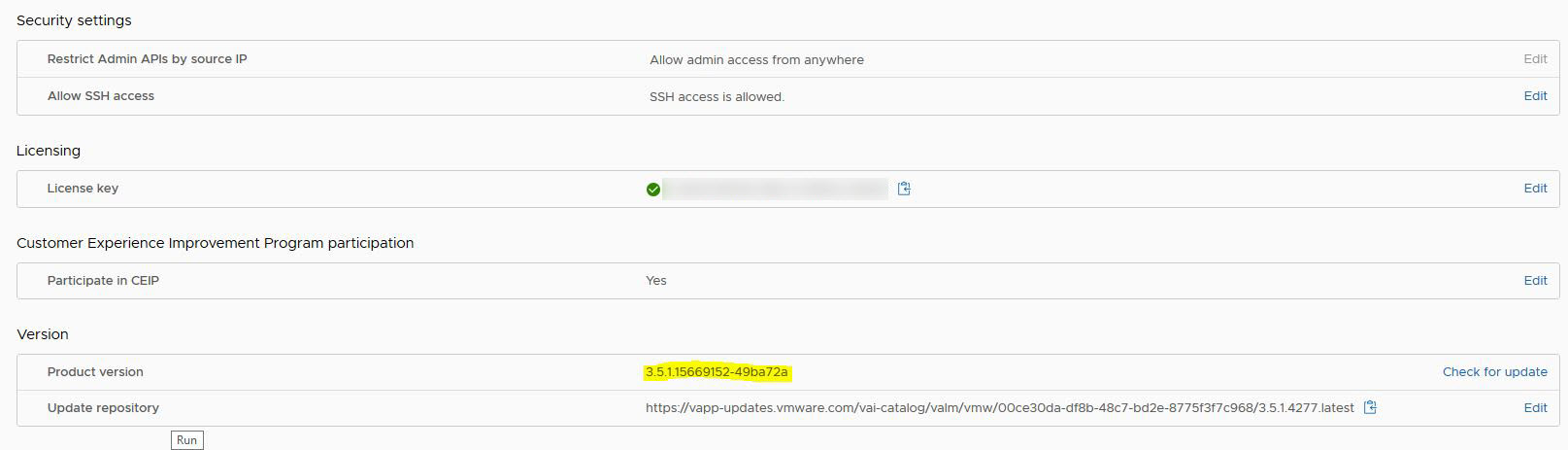Edit the License key
The width and height of the screenshot is (1568, 450).
1535,189
